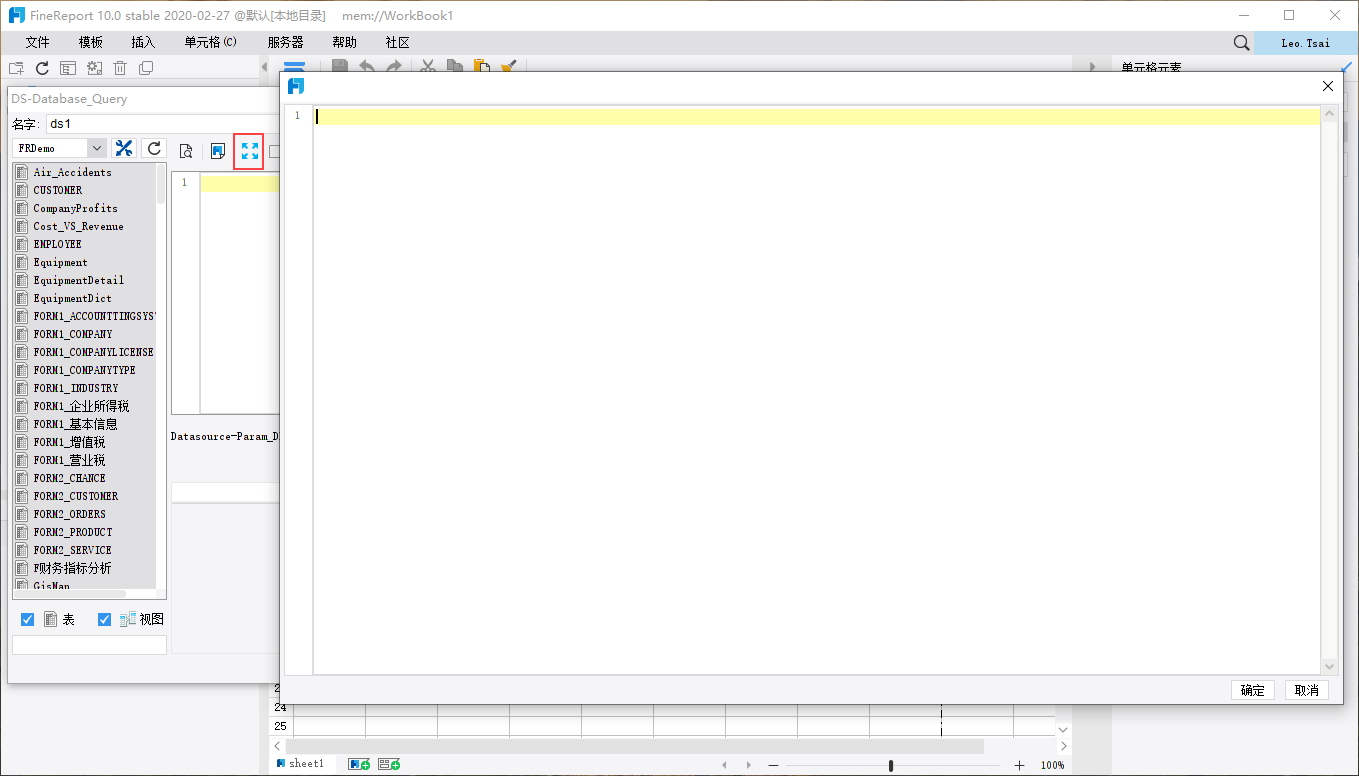Screen dimensions: 1359x776
Task: Refresh the FRDemo table list
Action: 154,149
